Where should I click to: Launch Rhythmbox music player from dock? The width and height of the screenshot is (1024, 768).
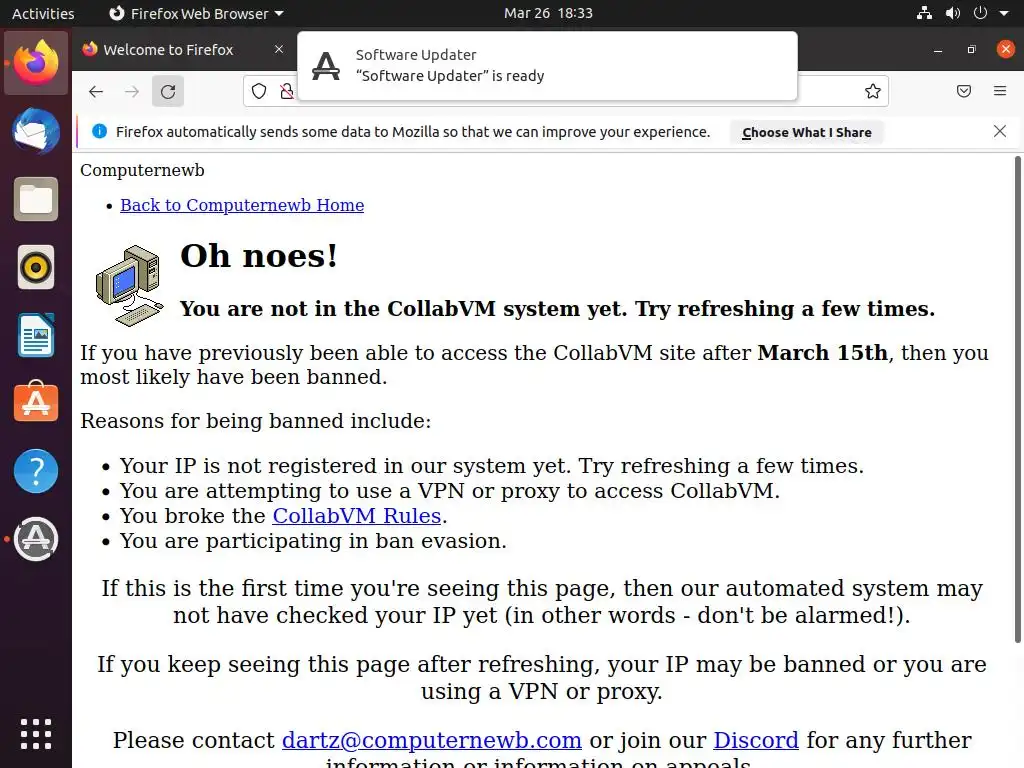[x=36, y=267]
